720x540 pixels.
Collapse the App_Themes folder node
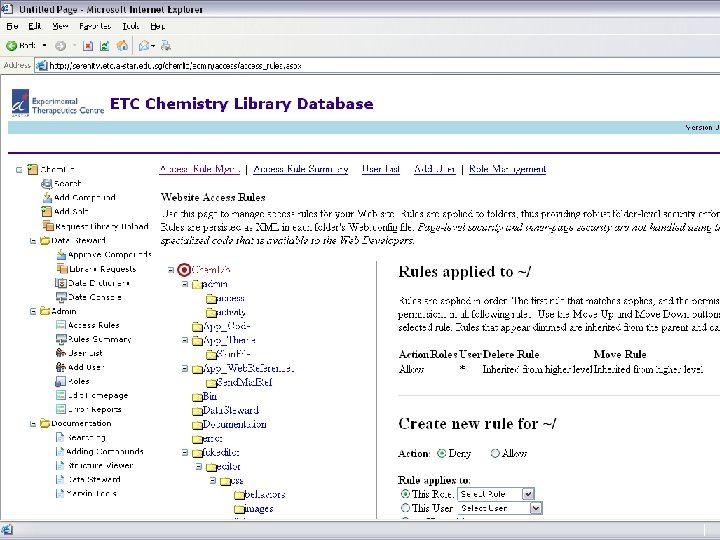click(x=185, y=340)
